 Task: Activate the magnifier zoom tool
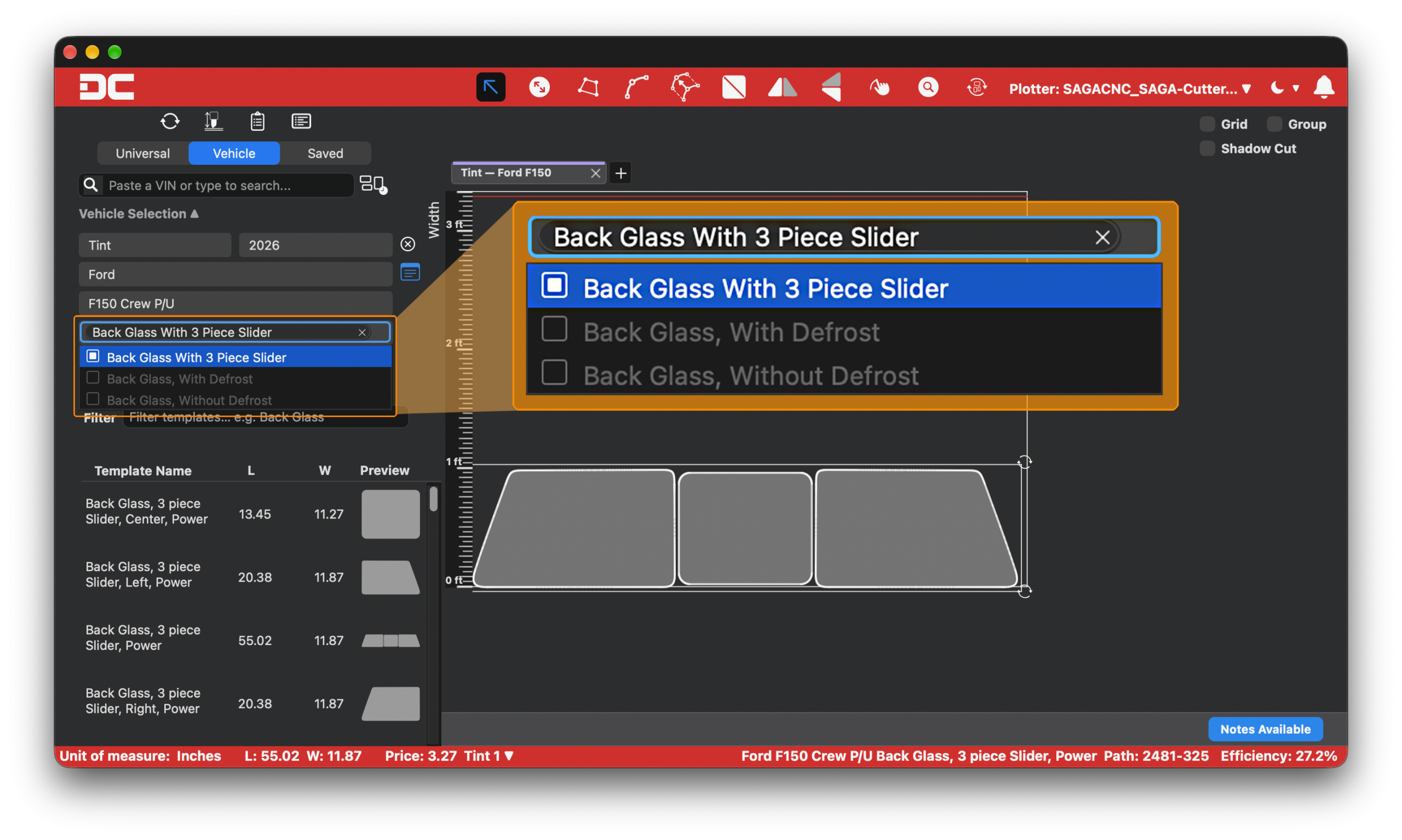(x=928, y=87)
